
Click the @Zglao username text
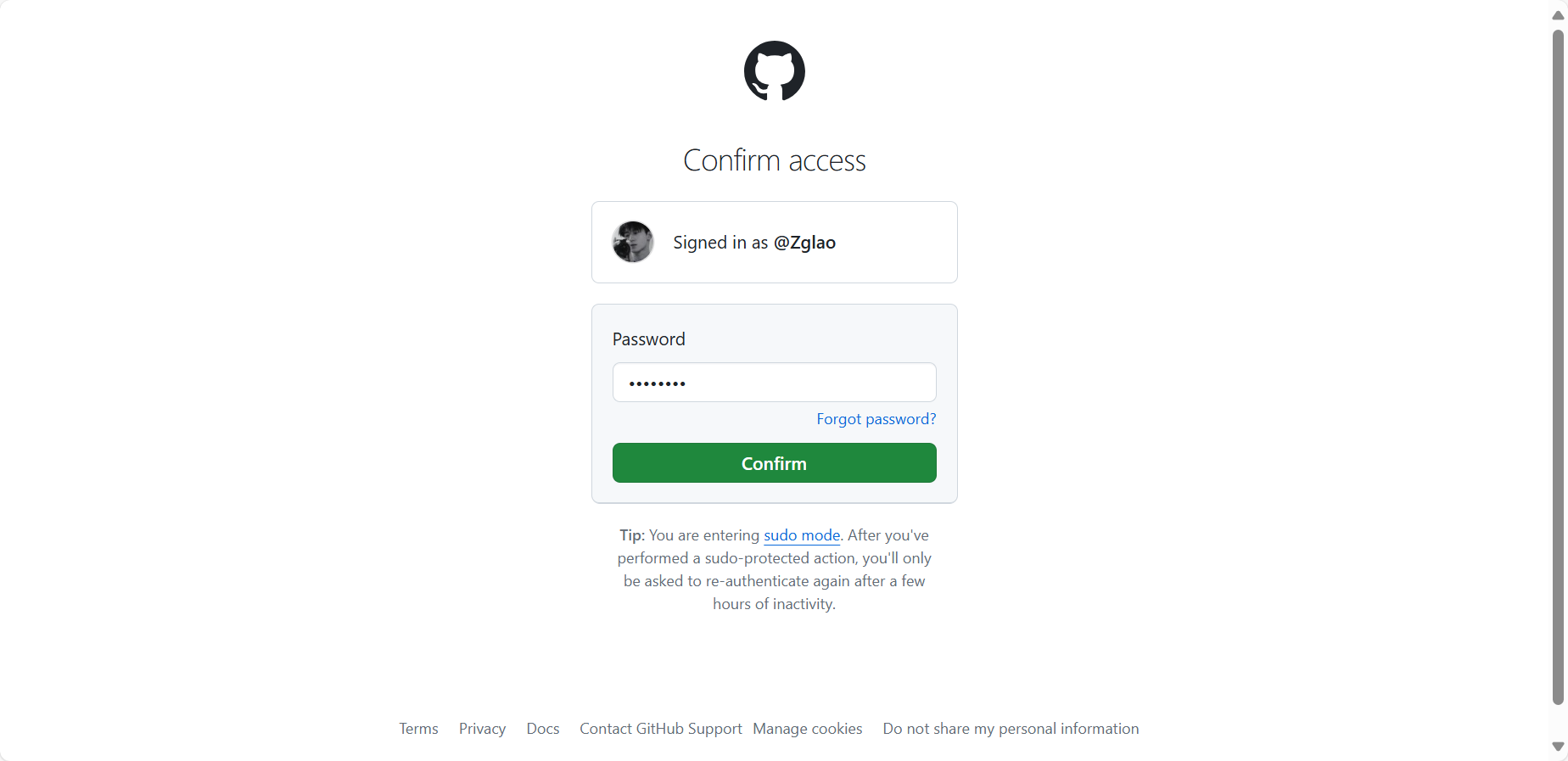coord(804,243)
